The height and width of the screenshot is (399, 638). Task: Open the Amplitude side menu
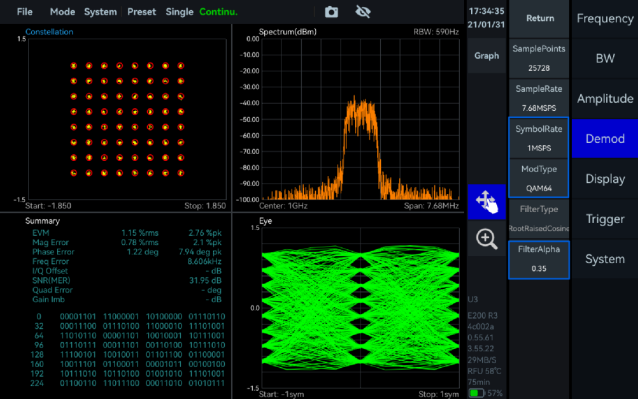pos(605,98)
